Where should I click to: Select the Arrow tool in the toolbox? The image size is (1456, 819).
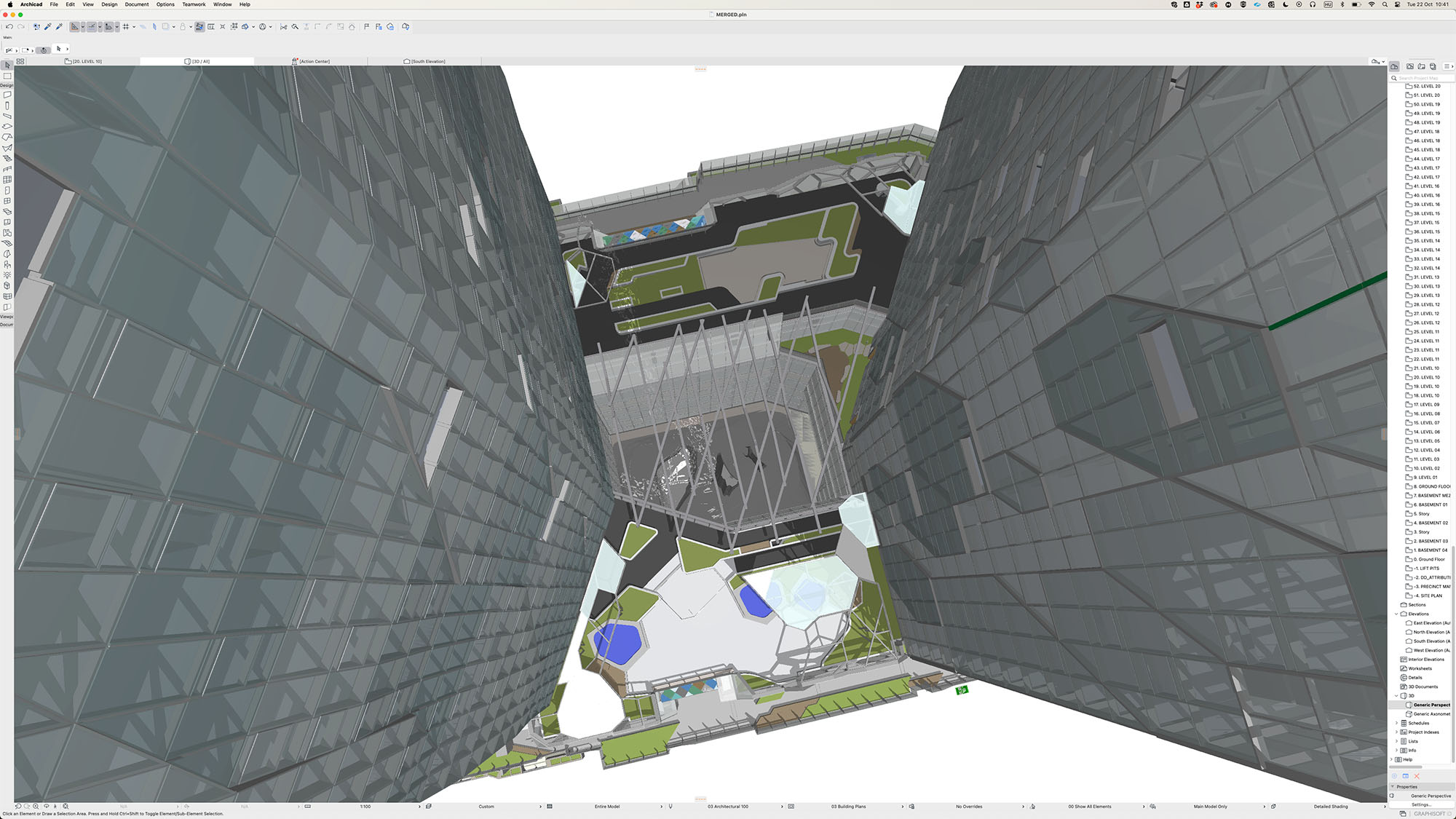click(x=7, y=66)
